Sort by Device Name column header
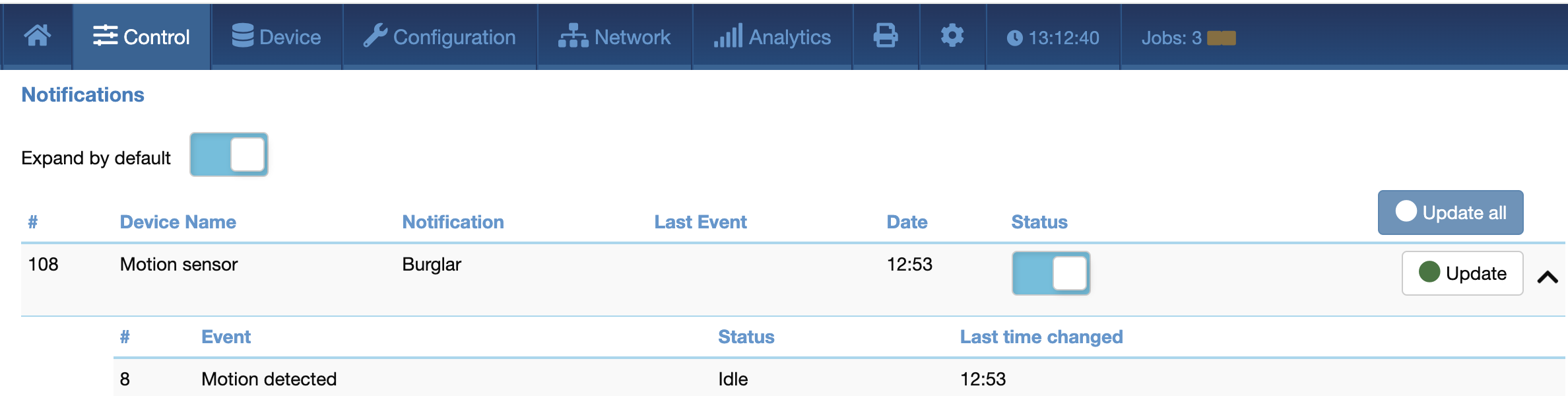 pos(178,222)
